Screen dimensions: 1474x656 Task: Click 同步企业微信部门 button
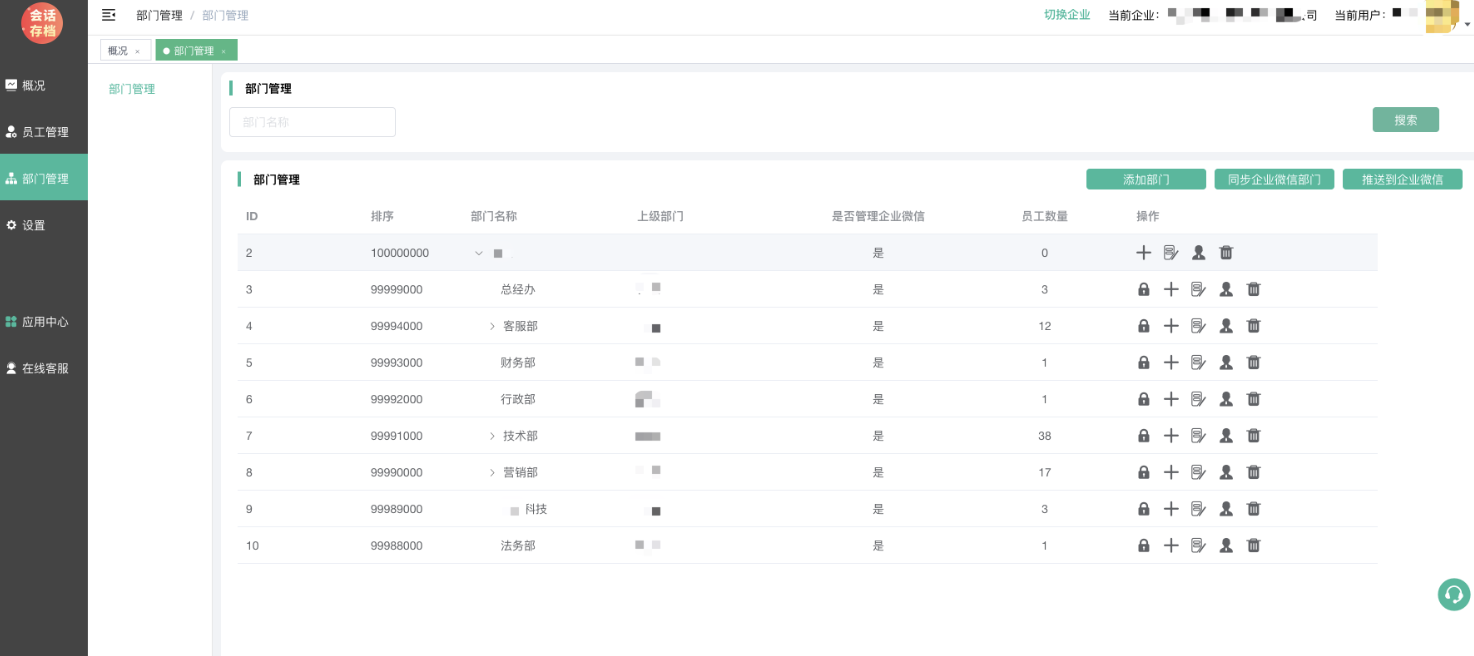1273,180
